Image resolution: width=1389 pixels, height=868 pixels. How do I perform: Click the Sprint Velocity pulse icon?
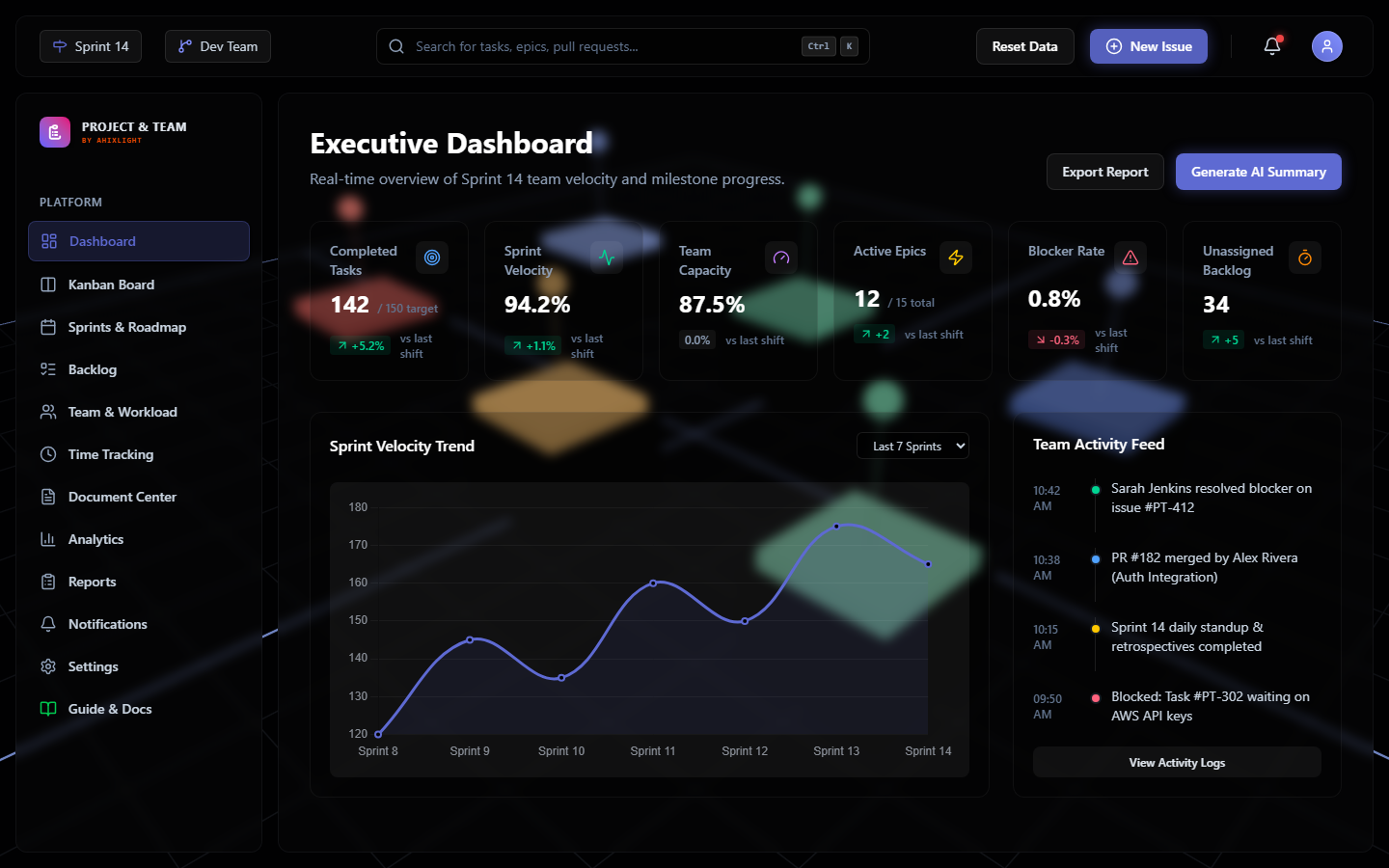[607, 258]
